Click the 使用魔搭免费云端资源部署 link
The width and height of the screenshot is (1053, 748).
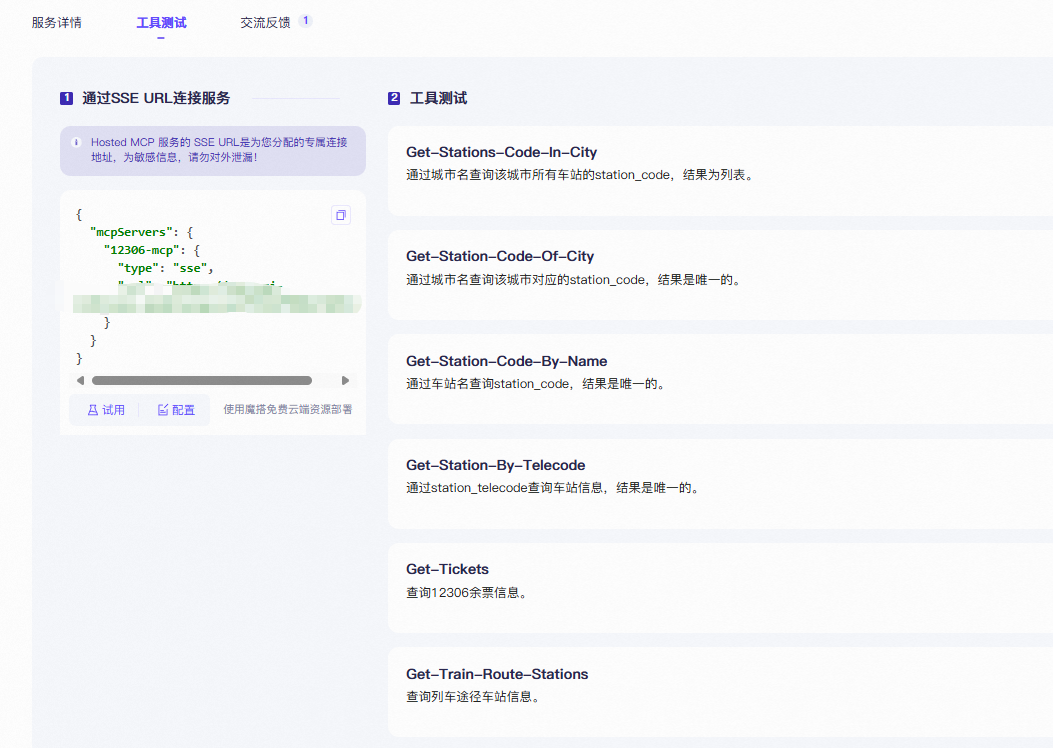point(287,409)
